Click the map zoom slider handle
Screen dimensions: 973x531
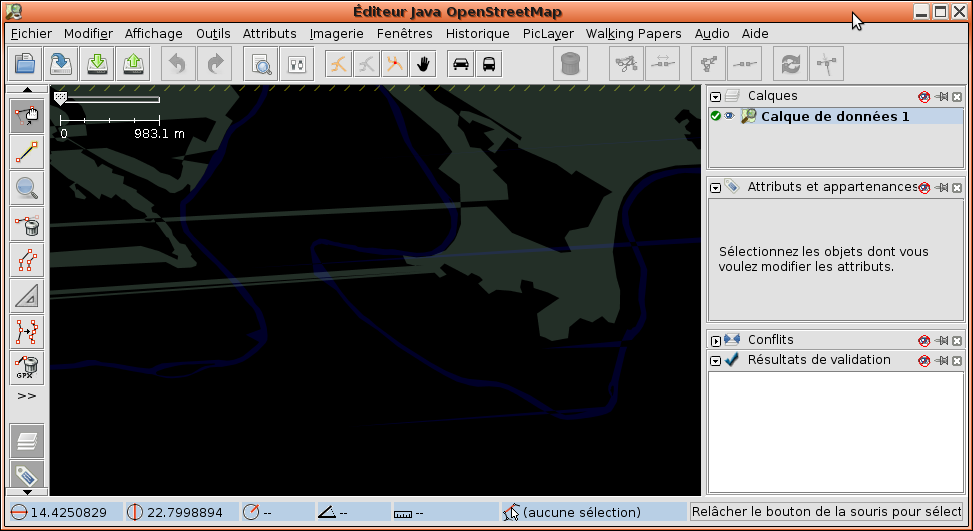tap(60, 98)
